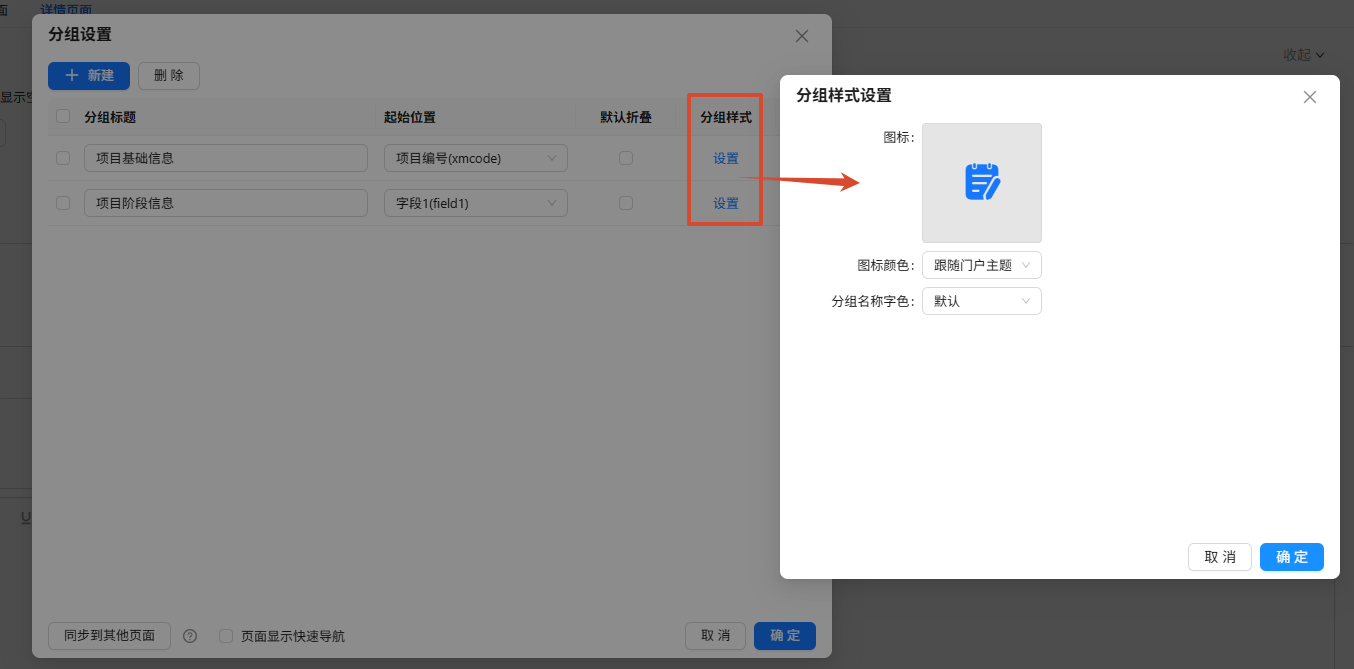Edit the 项目阶段信息 group title field

226,203
